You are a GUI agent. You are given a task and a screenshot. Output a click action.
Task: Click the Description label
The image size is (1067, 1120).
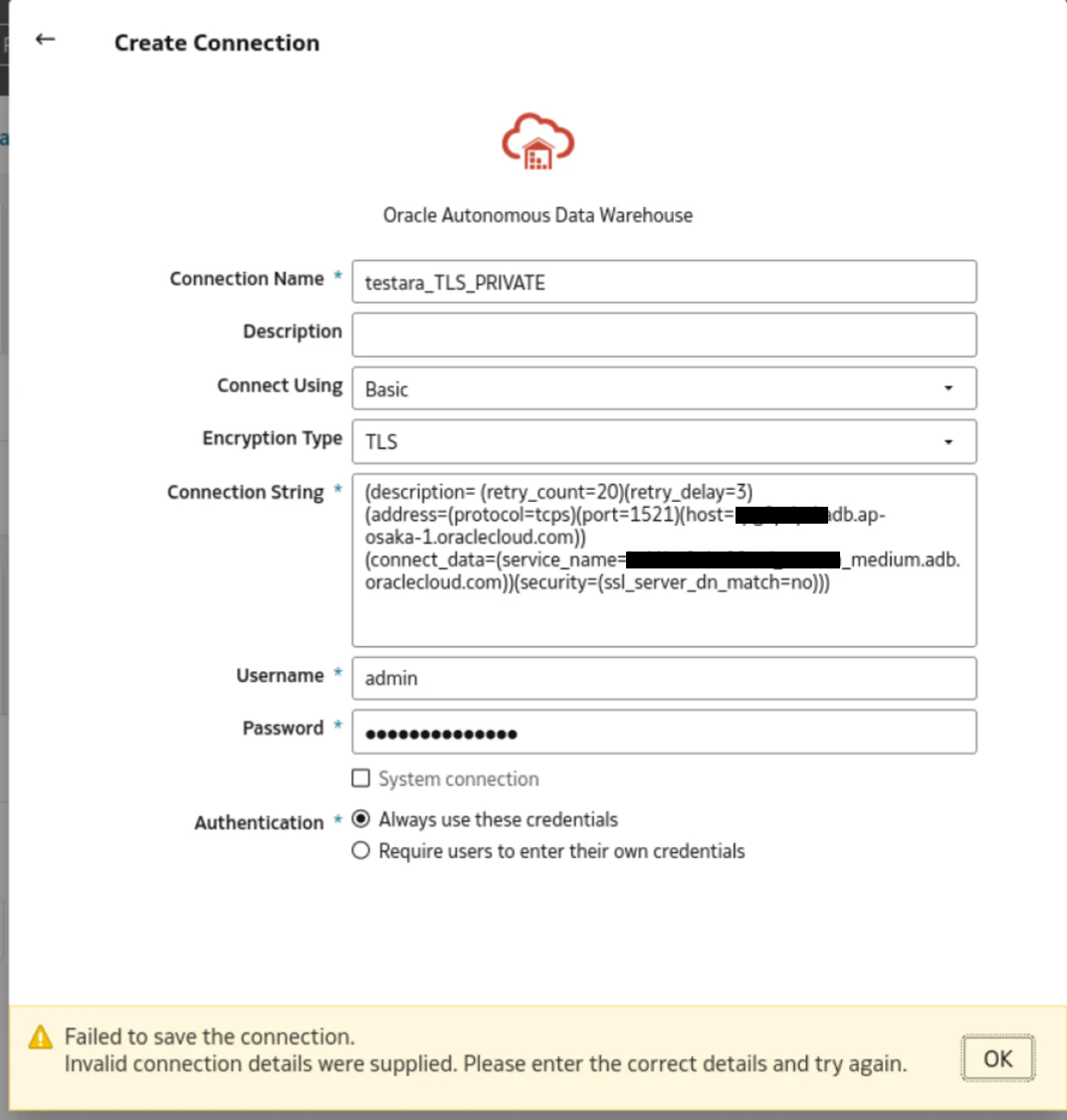[x=293, y=332]
